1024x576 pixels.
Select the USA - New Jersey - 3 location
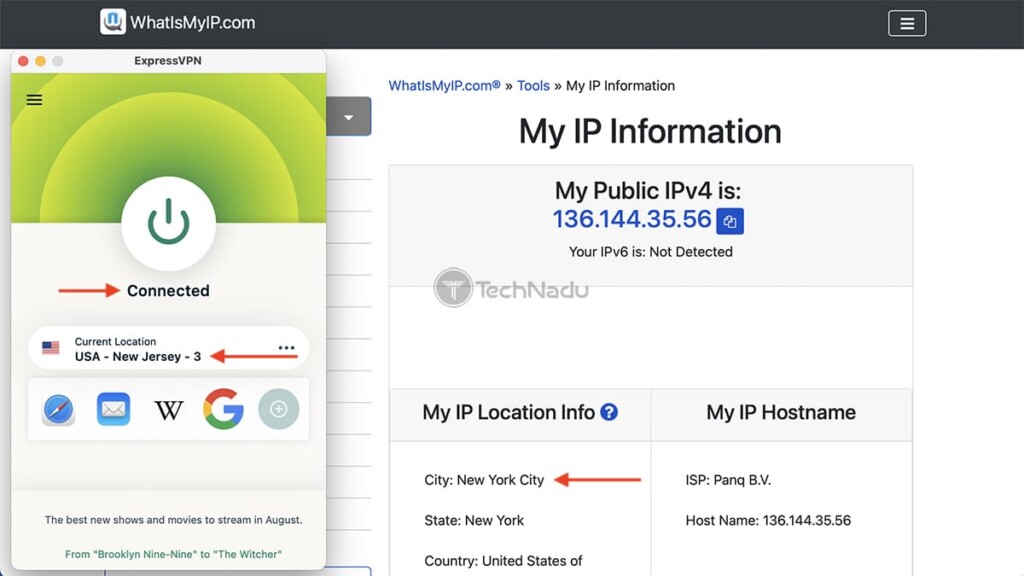(x=138, y=357)
